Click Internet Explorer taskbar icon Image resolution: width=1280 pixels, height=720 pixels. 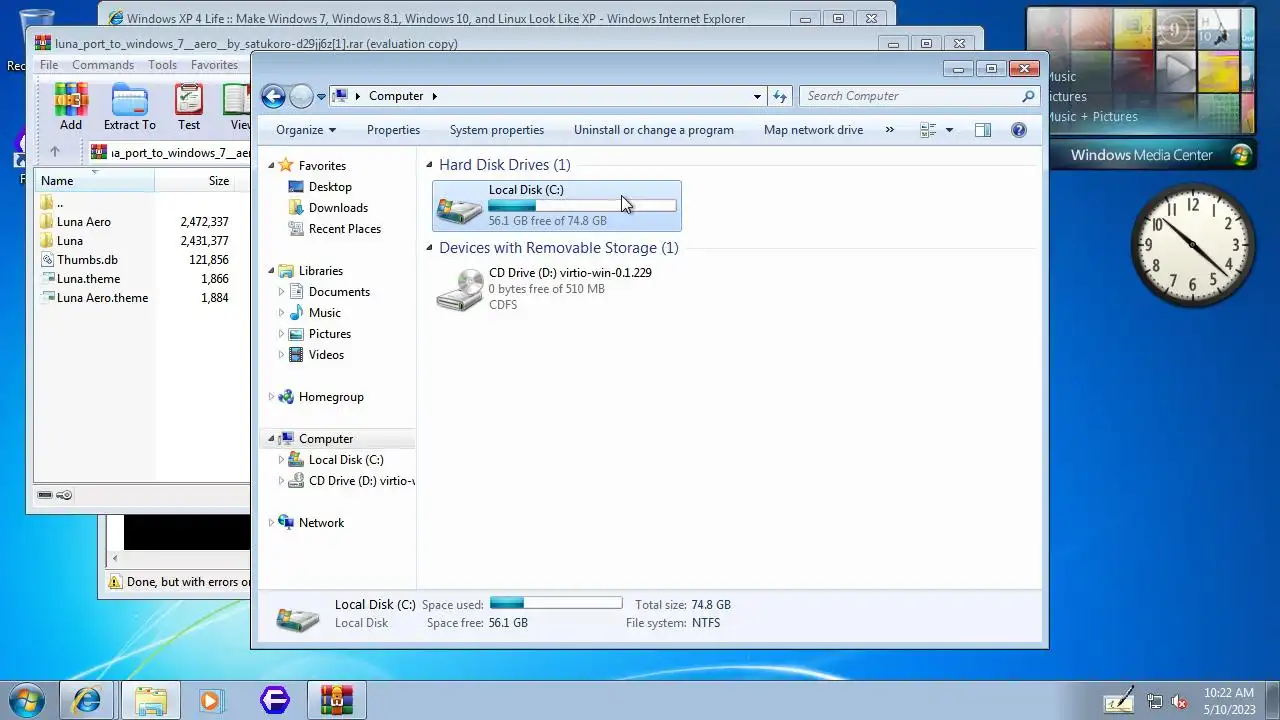[87, 700]
